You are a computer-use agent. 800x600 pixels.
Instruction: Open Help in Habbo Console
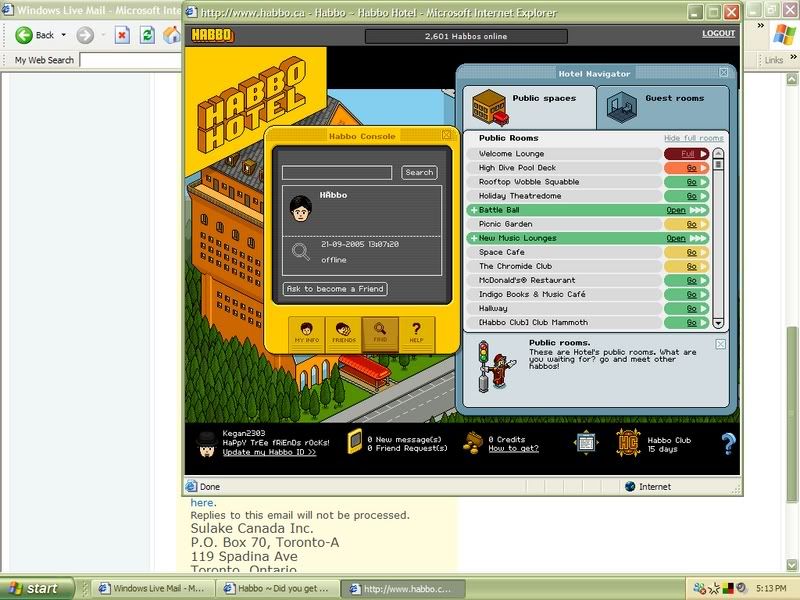point(417,333)
